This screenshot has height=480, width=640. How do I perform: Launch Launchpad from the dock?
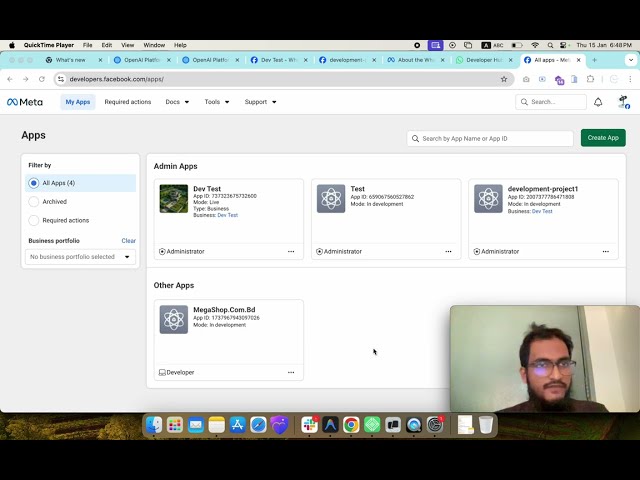(x=175, y=425)
